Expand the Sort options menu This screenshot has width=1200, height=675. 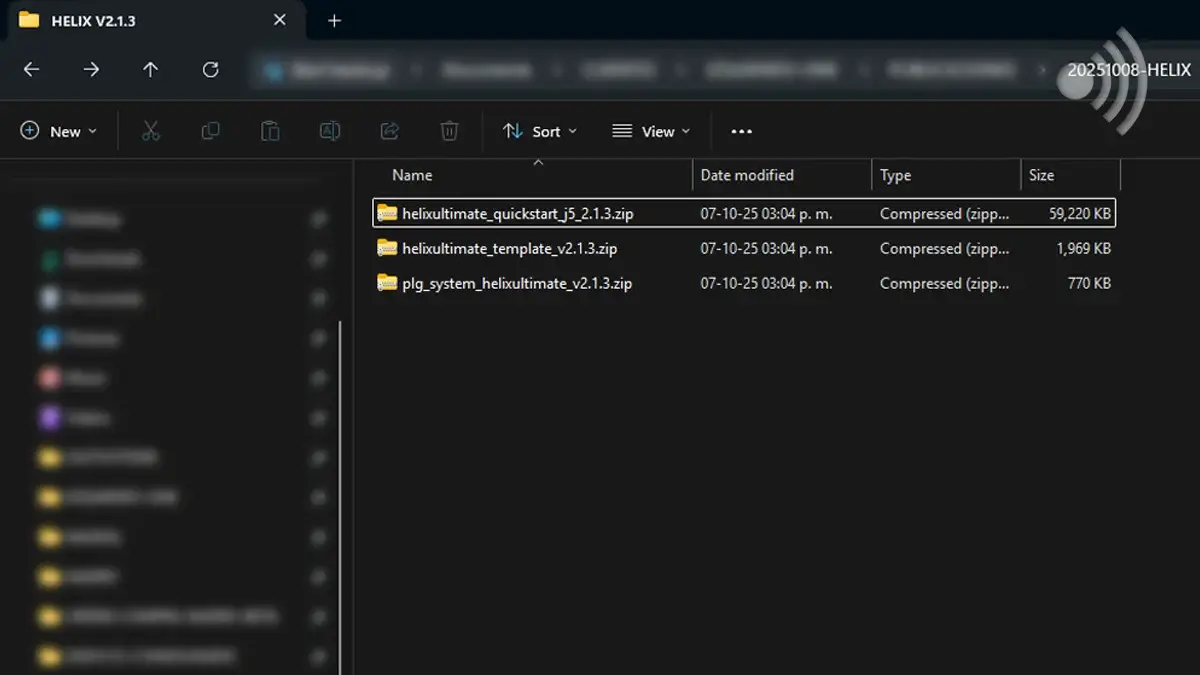click(540, 131)
